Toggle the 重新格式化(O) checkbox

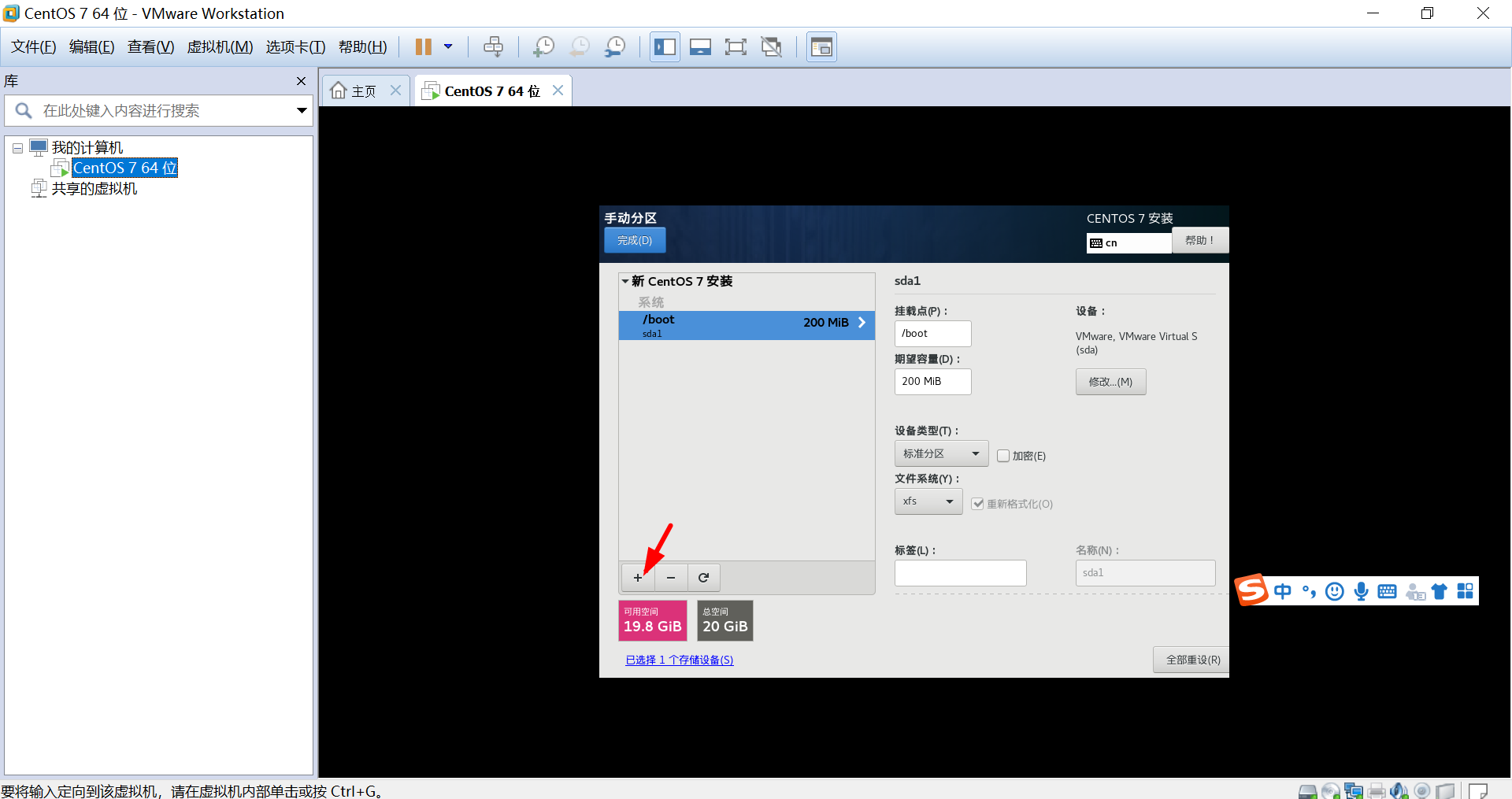tap(977, 504)
